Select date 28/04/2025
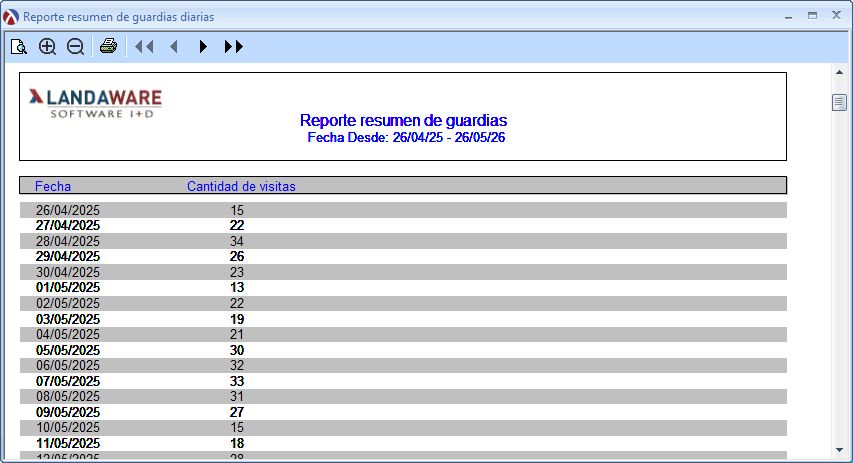Viewport: 853px width, 463px height. [68, 241]
